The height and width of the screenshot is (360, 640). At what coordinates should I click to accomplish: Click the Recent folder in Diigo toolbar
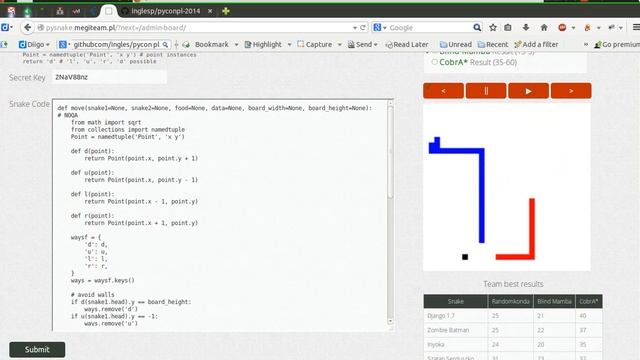(x=493, y=44)
